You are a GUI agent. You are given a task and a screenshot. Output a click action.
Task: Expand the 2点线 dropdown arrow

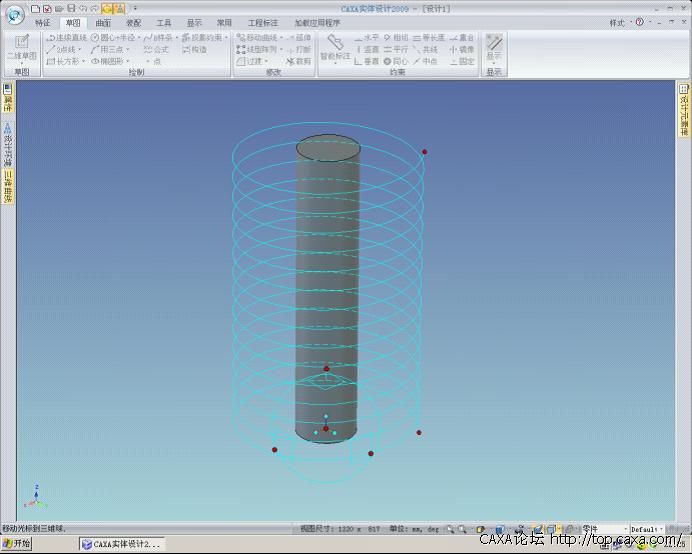80,49
